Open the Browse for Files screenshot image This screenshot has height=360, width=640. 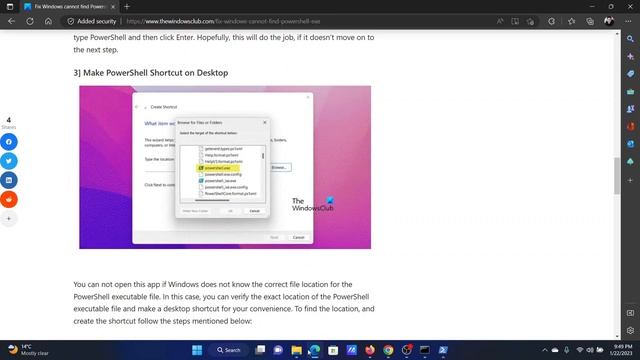(x=225, y=167)
